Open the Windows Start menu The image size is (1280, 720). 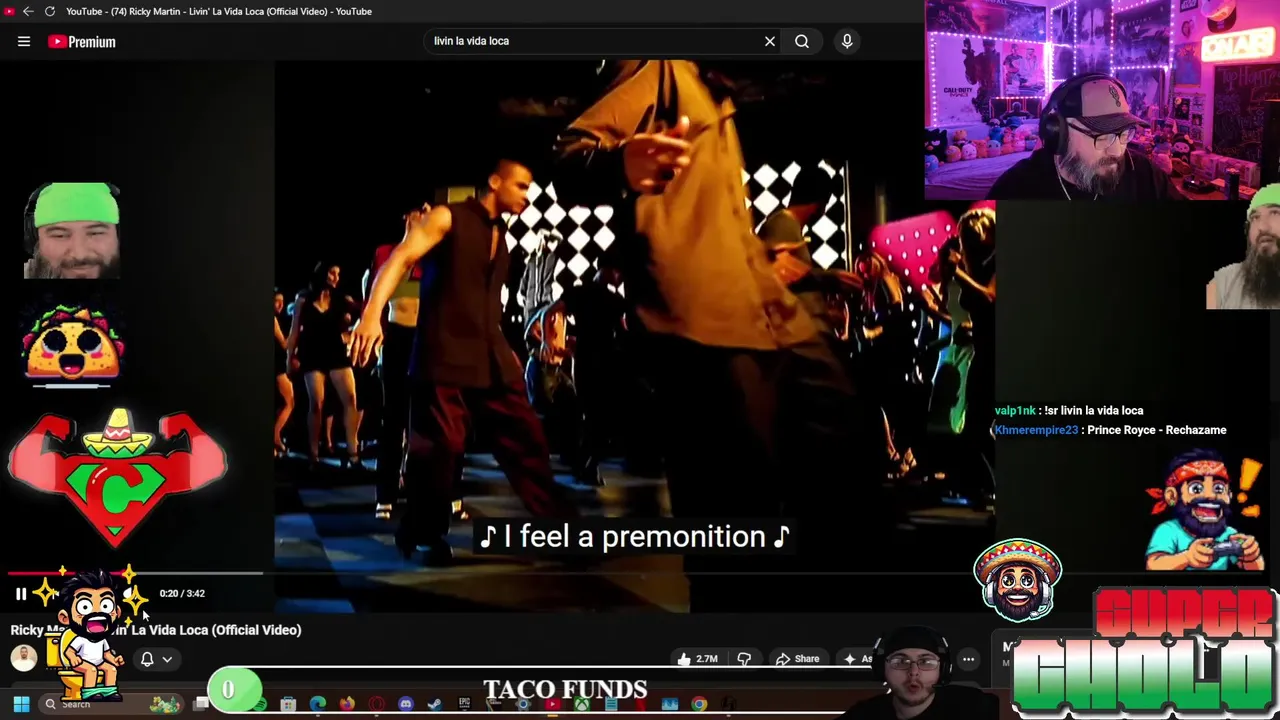pos(21,704)
